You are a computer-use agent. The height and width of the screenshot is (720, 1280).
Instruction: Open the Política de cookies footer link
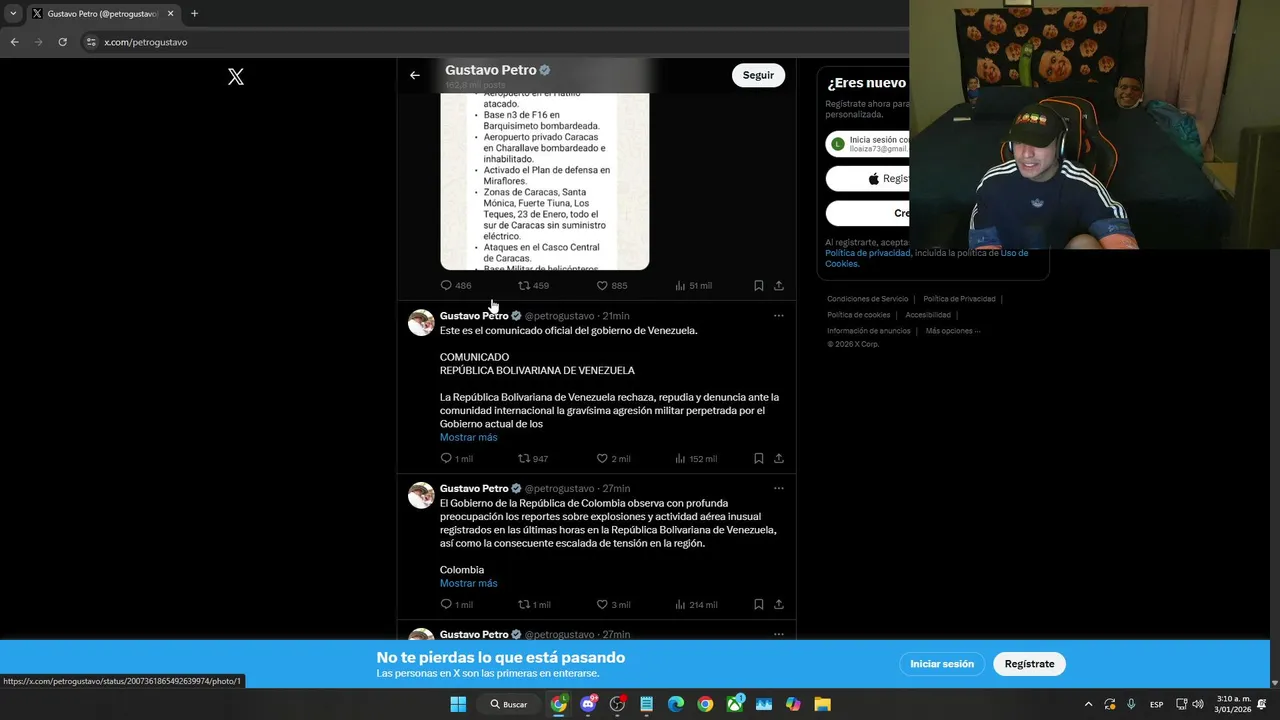858,315
